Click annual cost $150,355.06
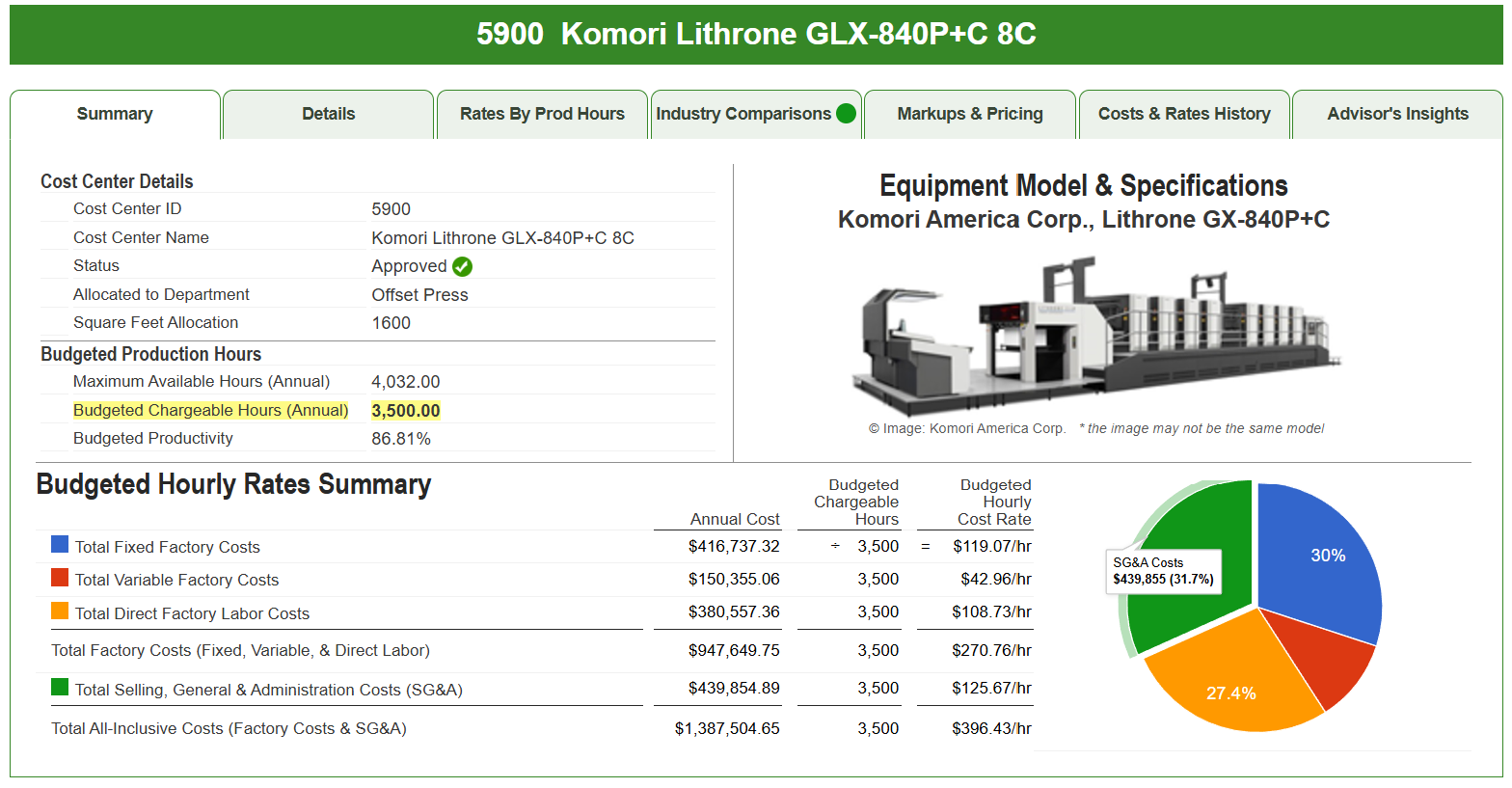The height and width of the screenshot is (788, 1512). [734, 580]
